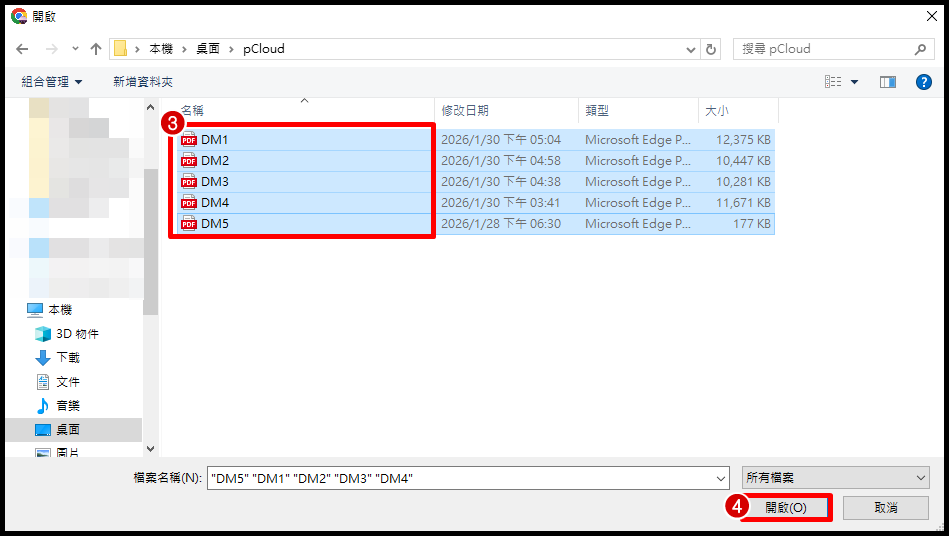Click date 2026/1/28 下午 06:30
The width and height of the screenshot is (949, 536).
point(501,224)
